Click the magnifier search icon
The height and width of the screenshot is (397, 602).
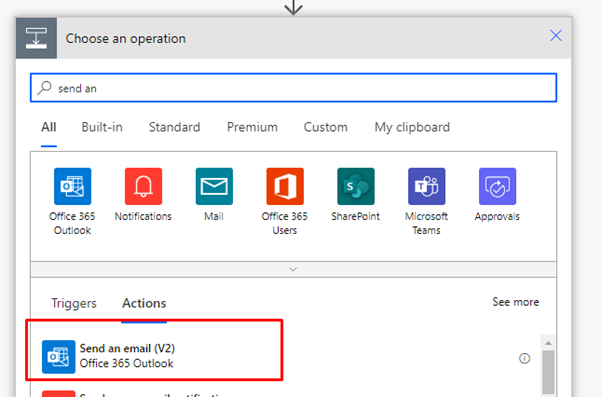tap(45, 88)
